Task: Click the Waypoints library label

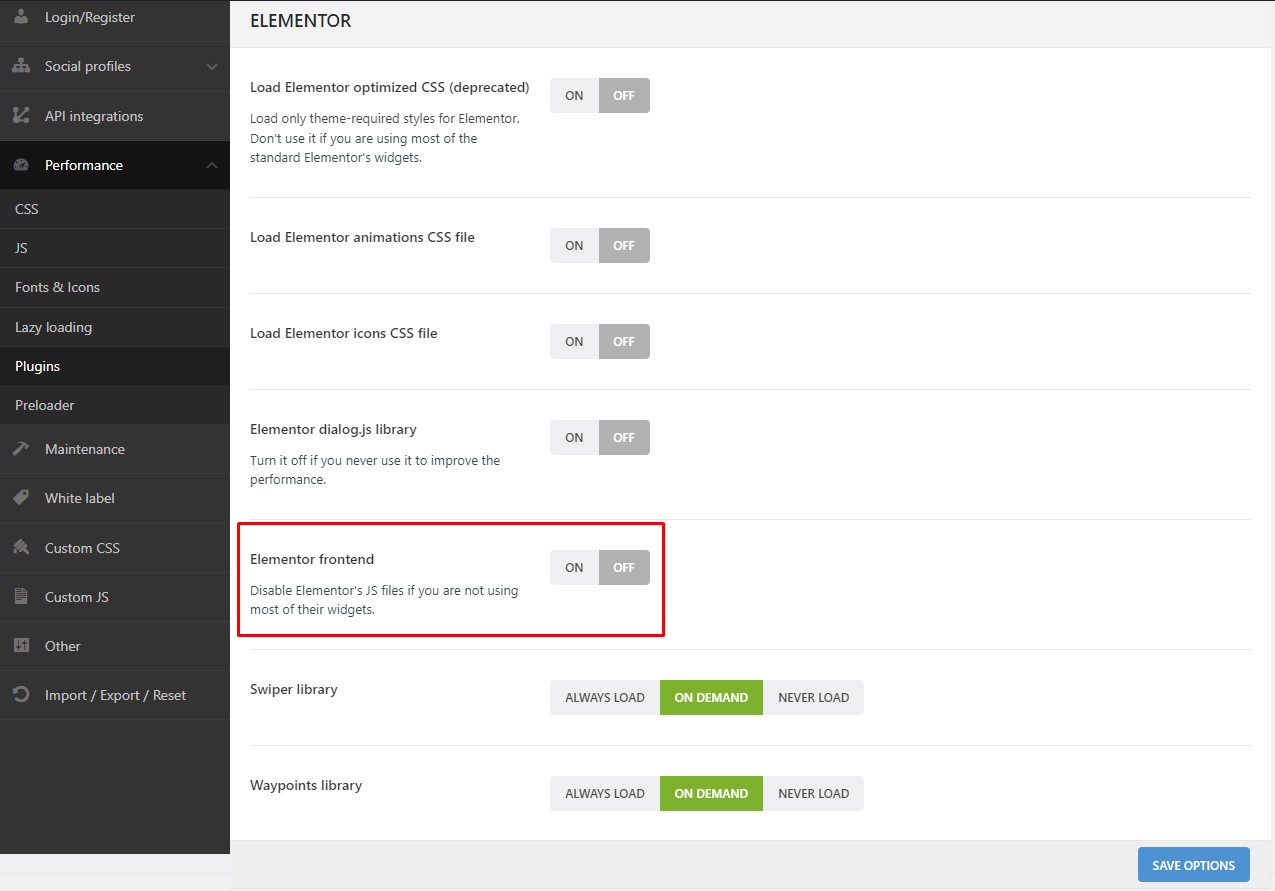Action: tap(306, 785)
